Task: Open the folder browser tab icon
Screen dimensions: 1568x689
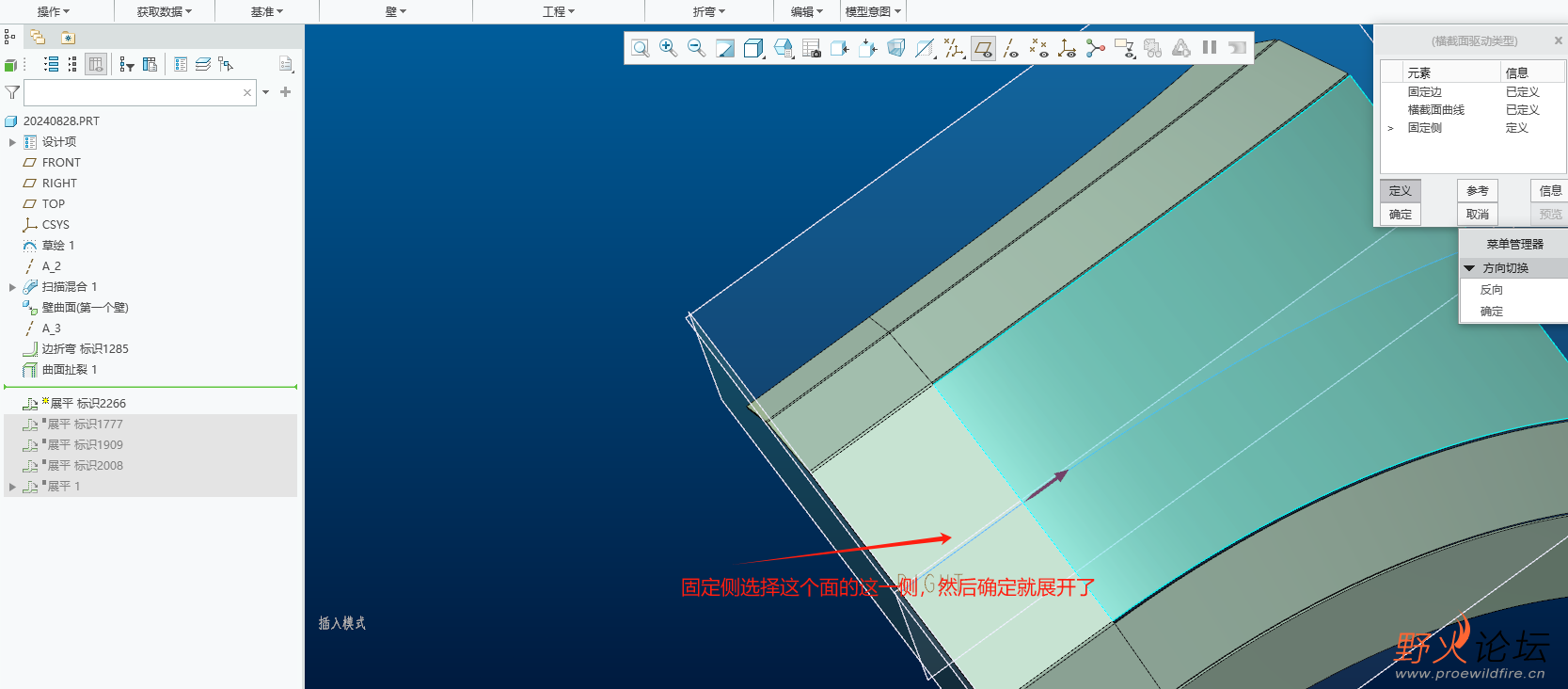Action: pyautogui.click(x=38, y=37)
